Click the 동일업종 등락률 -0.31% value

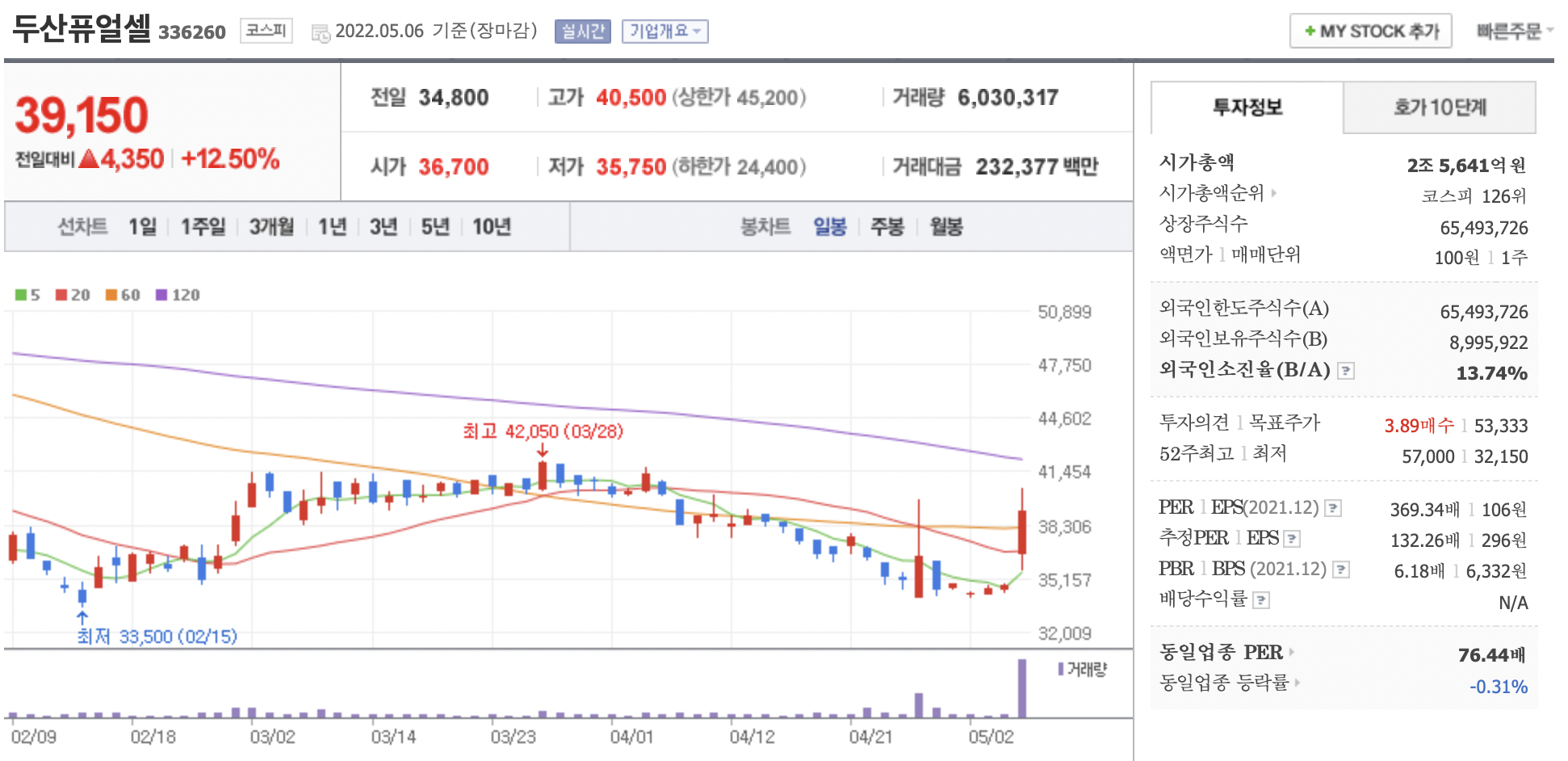pos(1498,687)
